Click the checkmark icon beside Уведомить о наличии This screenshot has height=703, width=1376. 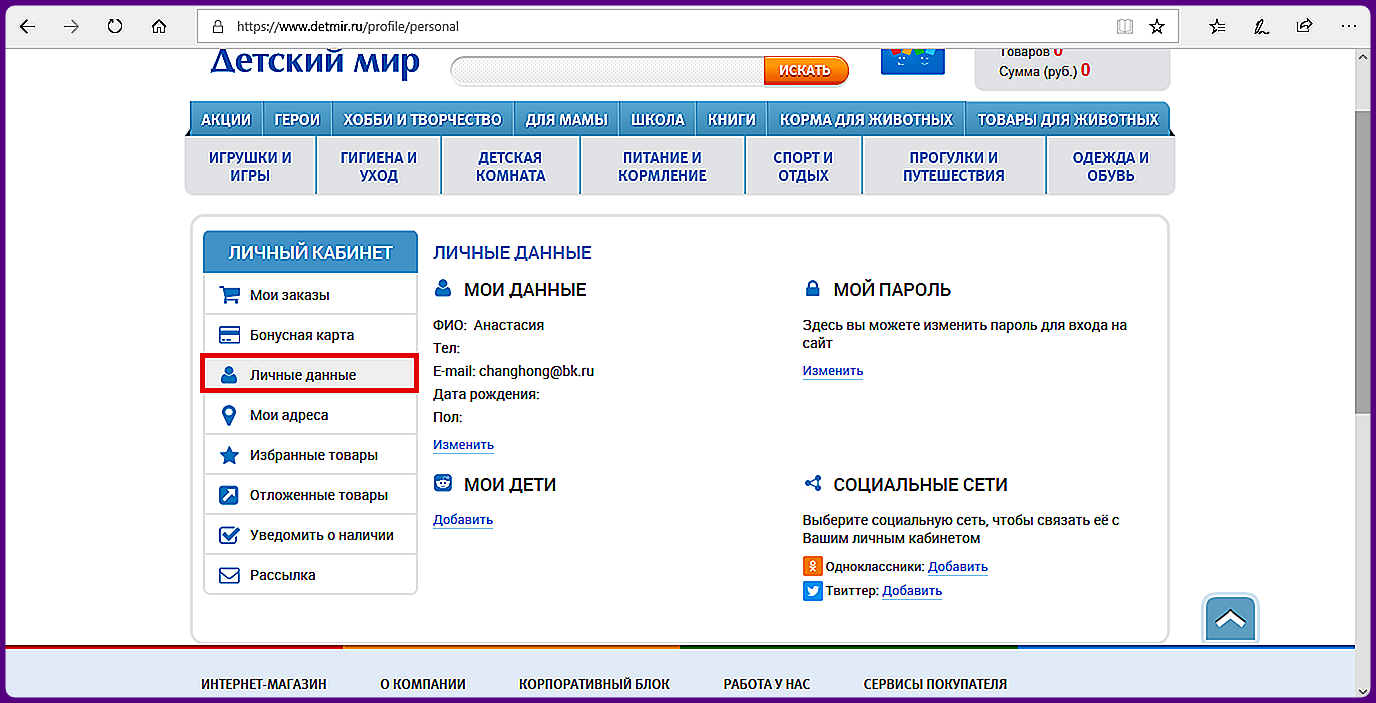[230, 535]
